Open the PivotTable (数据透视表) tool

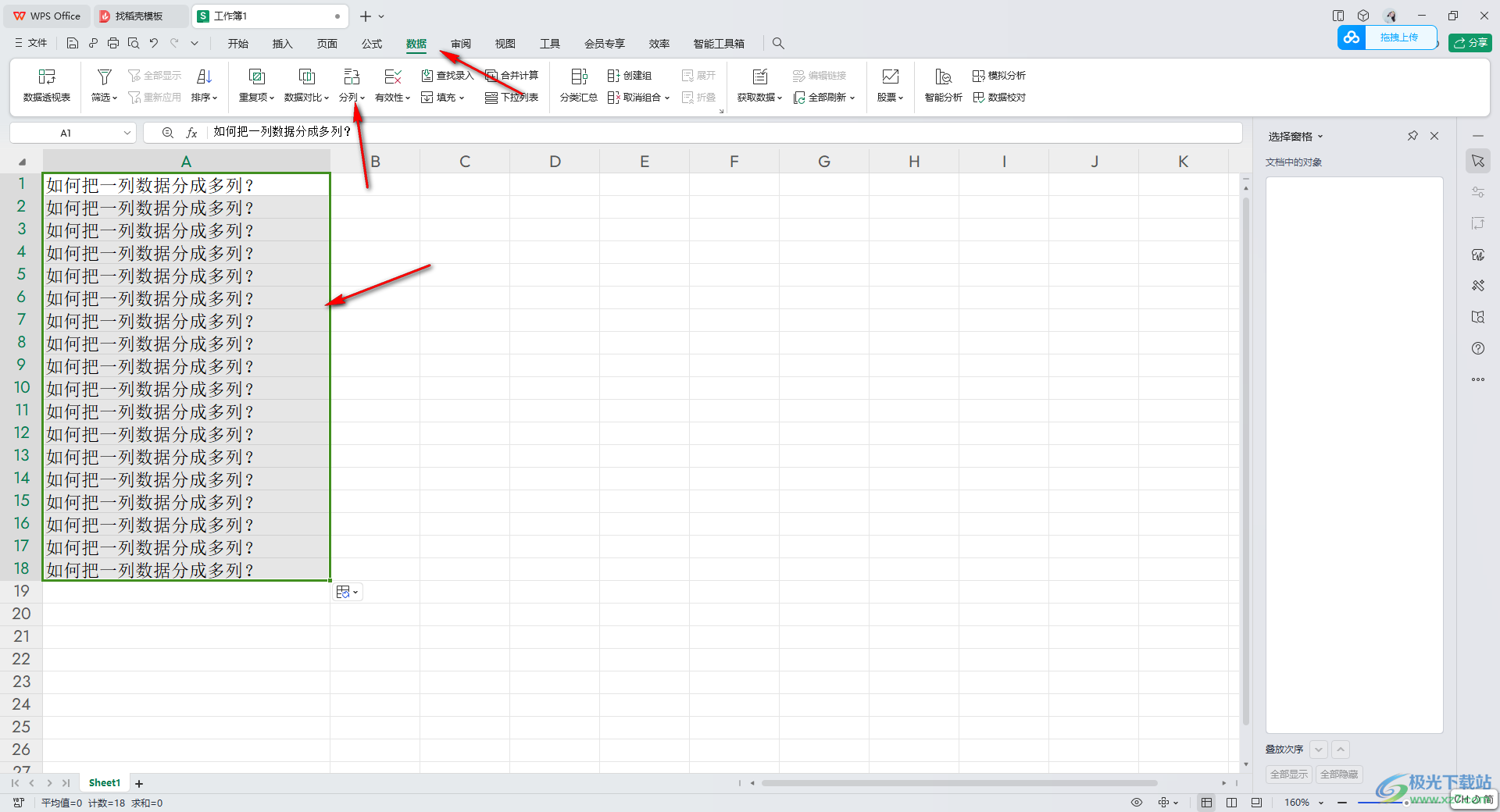[x=47, y=85]
